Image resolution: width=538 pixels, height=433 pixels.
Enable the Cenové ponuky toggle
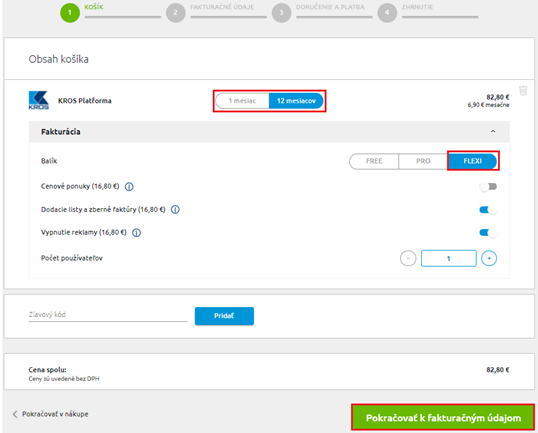coord(488,187)
